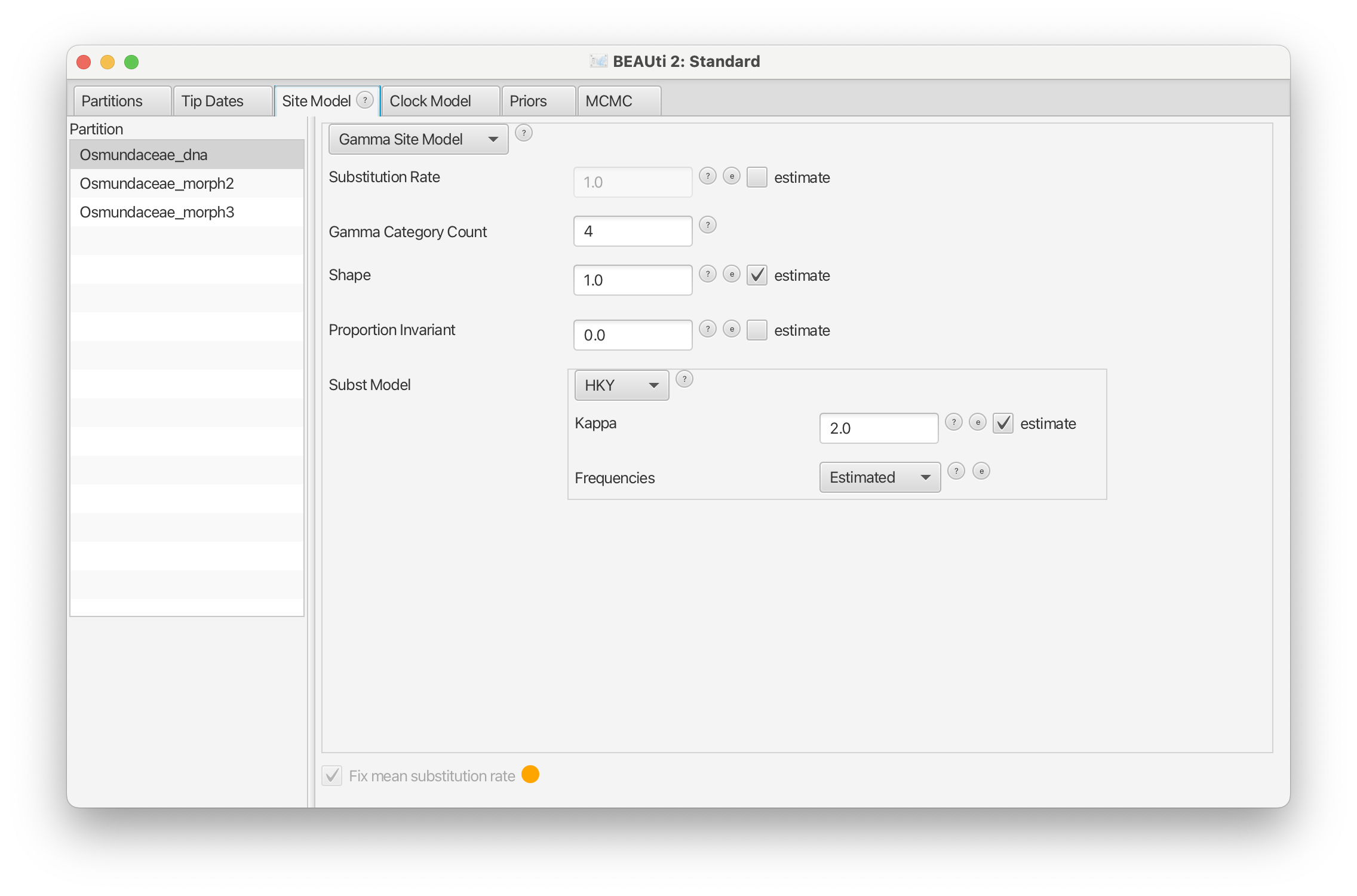Click Frequencies edit 'e' icon
1357x896 pixels.
(981, 471)
